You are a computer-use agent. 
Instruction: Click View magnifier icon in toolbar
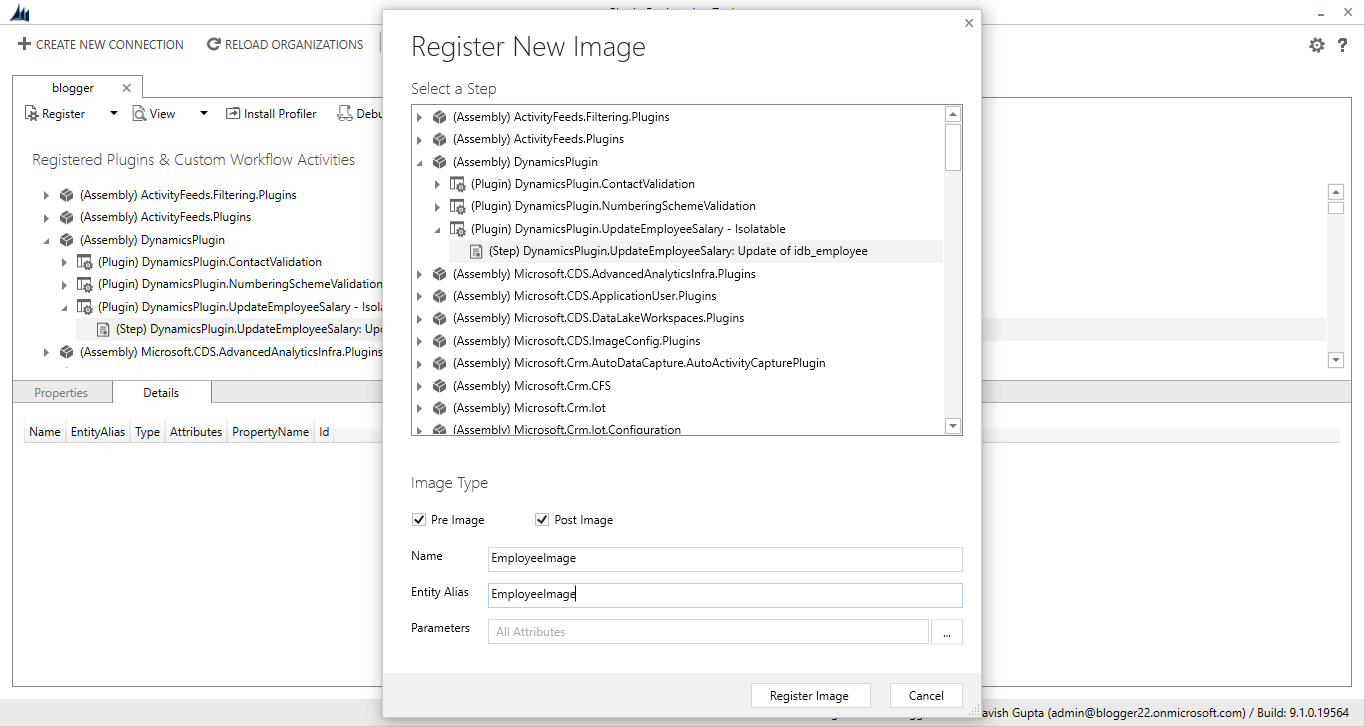click(x=139, y=114)
